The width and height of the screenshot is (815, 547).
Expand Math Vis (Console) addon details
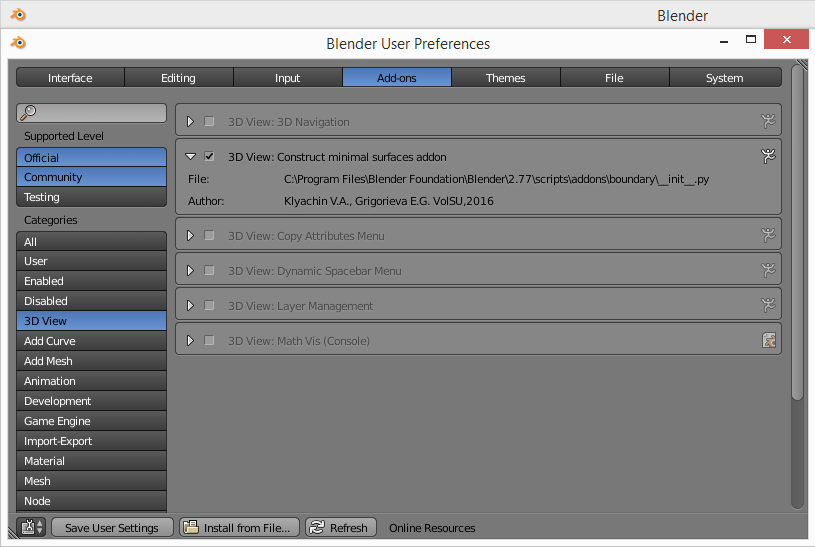190,341
